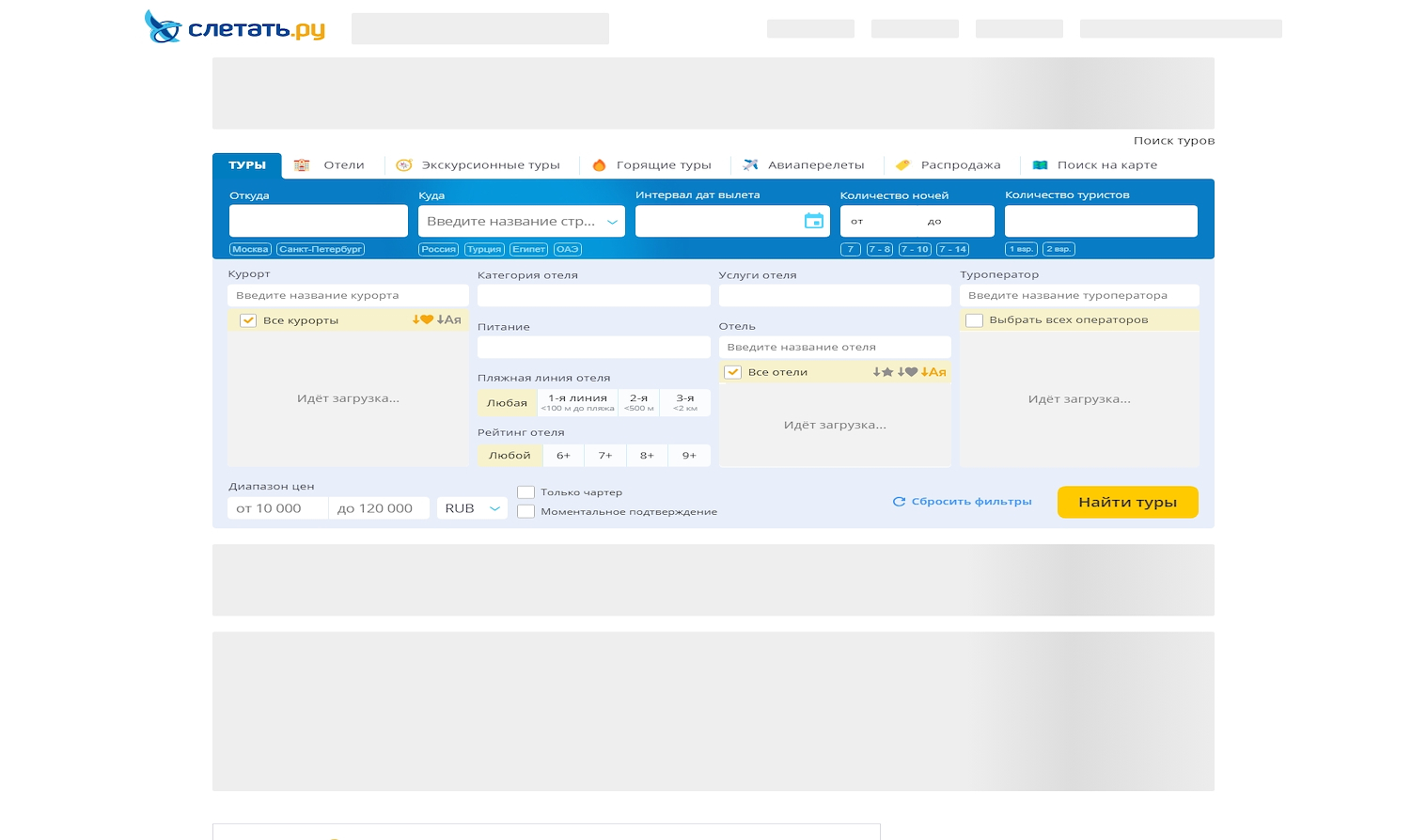Open the RUB currency dropdown

(x=472, y=508)
